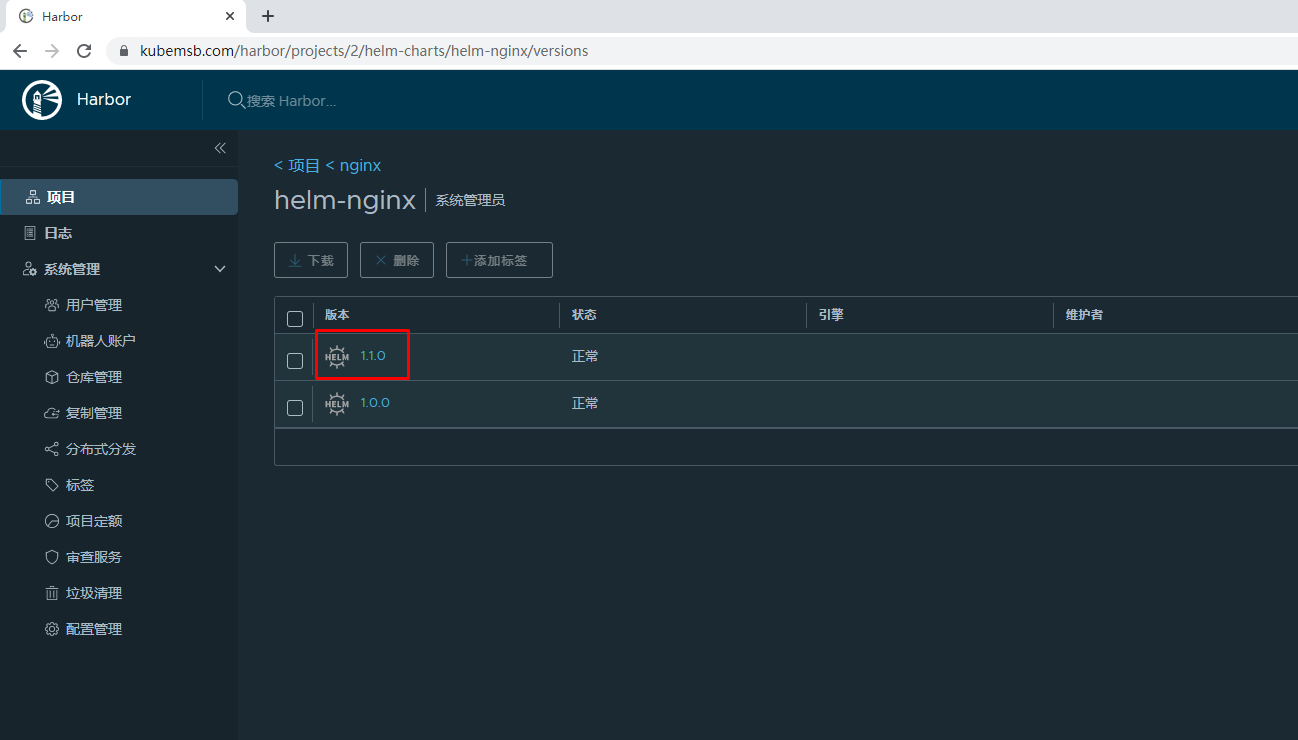Go back via the < 项目 breadcrumb

coord(297,165)
